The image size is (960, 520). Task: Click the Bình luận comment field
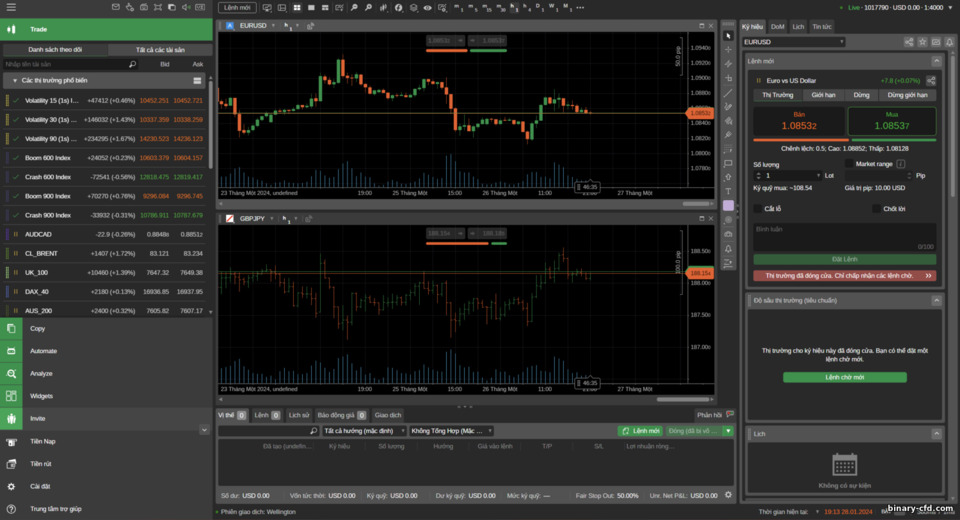point(844,237)
